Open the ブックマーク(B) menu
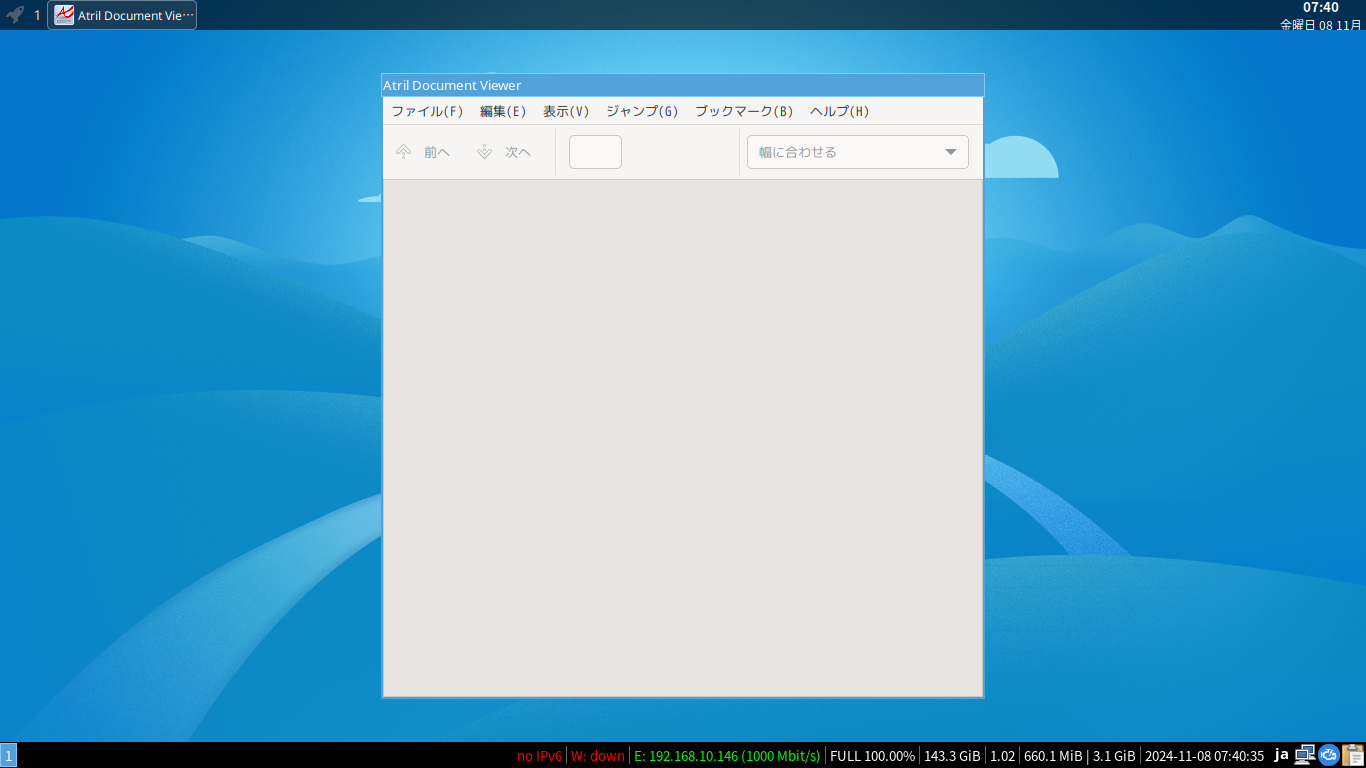 (744, 111)
